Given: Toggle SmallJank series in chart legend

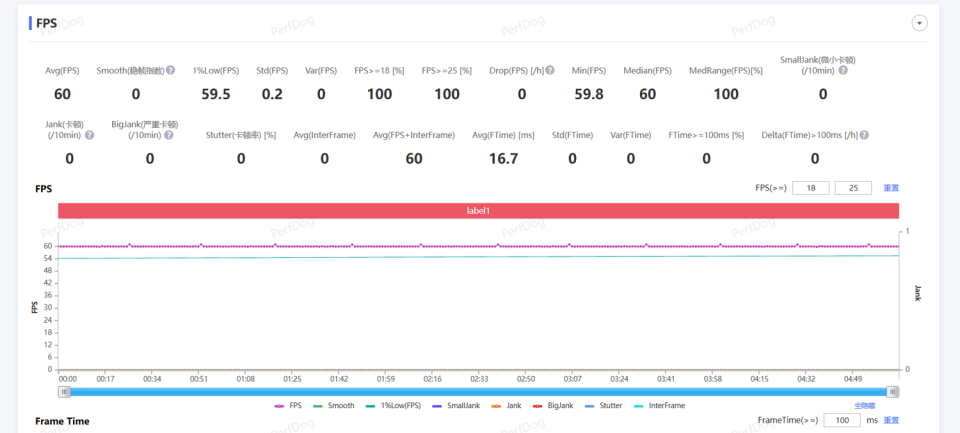Looking at the screenshot, I should (x=456, y=405).
